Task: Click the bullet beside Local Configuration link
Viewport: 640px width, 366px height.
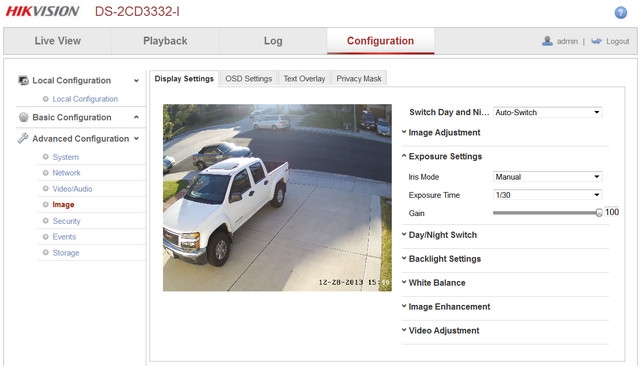Action: 46,99
